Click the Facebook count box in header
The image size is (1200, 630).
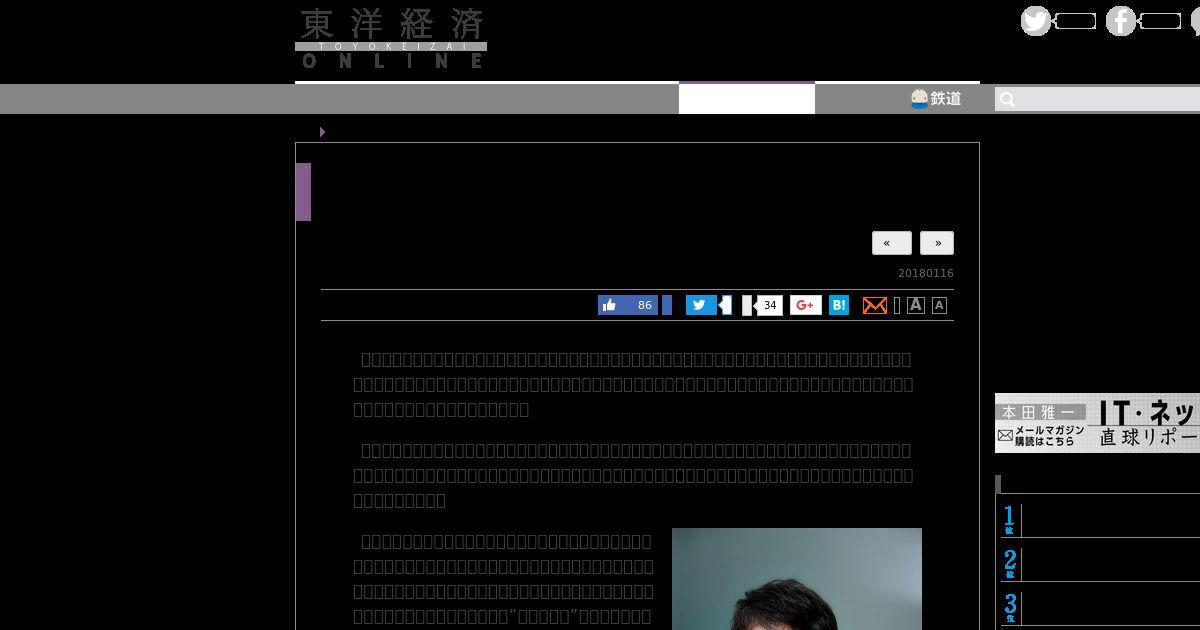click(1160, 21)
